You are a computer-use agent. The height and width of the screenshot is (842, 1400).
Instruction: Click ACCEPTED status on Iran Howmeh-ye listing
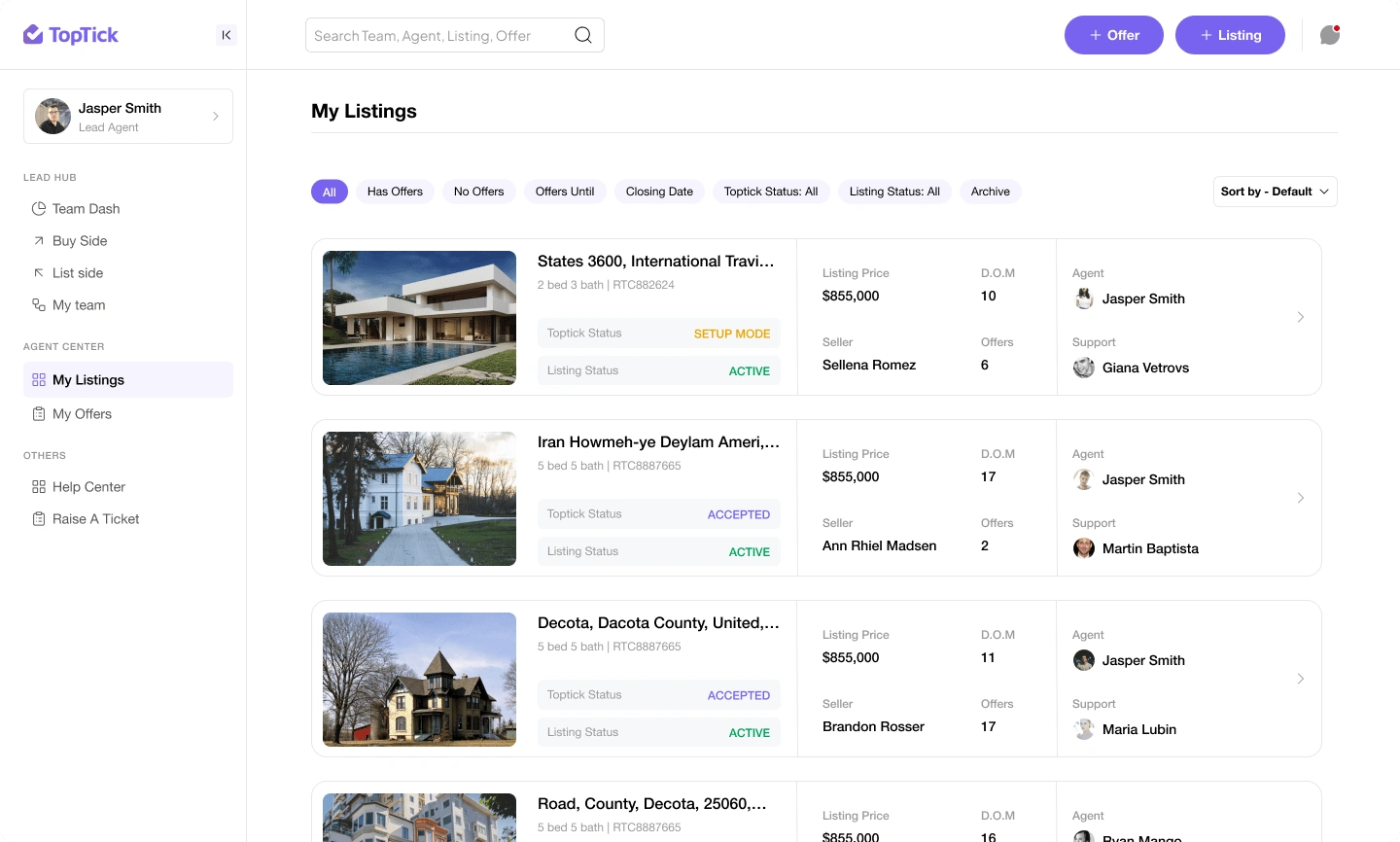[x=739, y=514]
